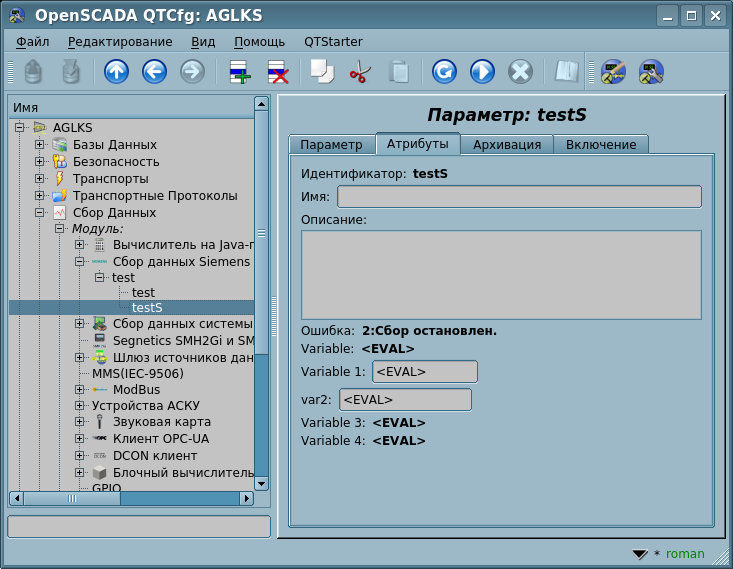Image resolution: width=733 pixels, height=569 pixels.
Task: Click the scissors Cut icon
Action: [x=359, y=72]
